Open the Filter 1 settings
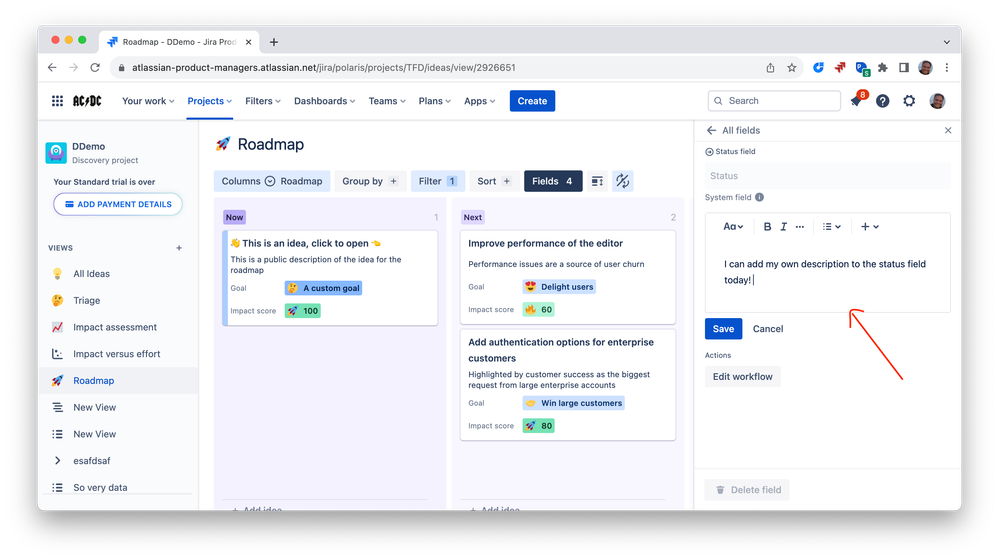The height and width of the screenshot is (560, 999). pos(438,182)
